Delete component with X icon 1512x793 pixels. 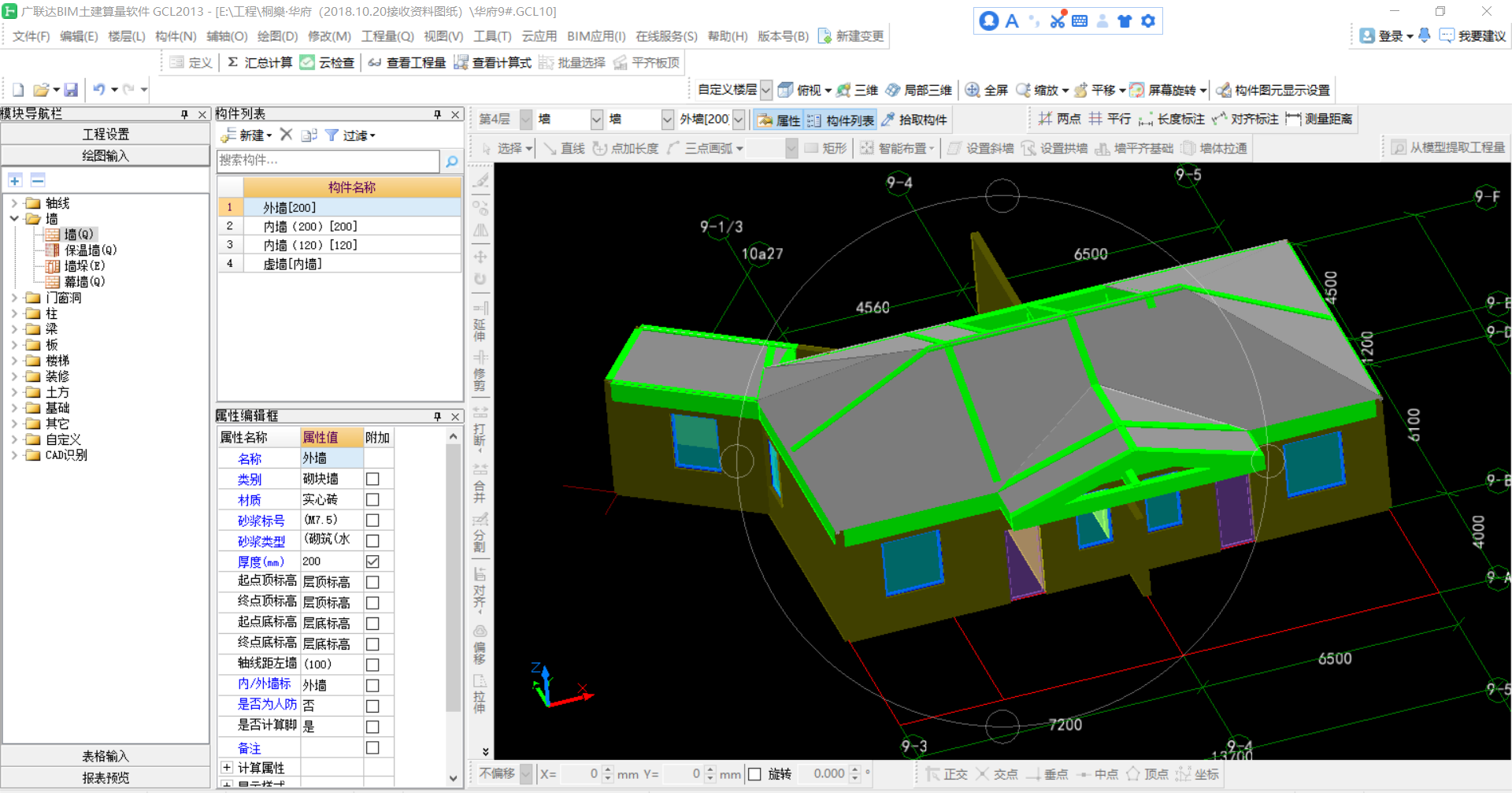[x=287, y=135]
